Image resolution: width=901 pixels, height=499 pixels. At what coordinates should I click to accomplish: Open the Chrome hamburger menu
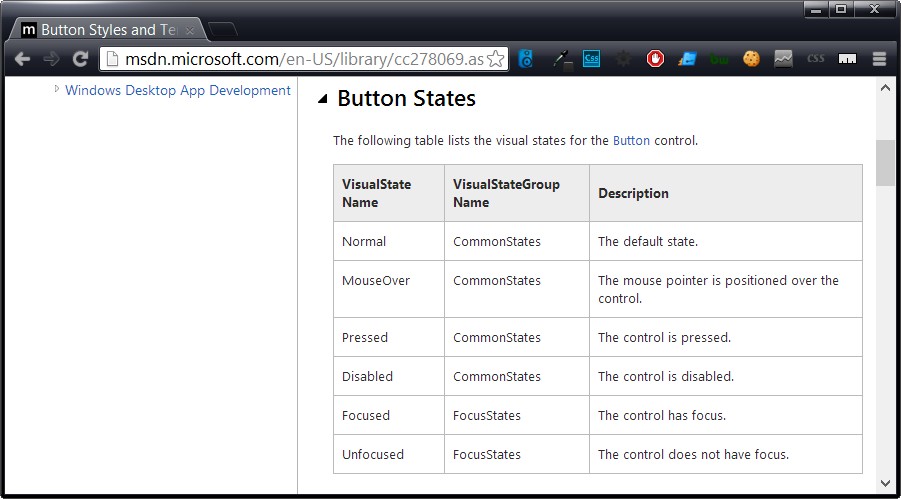click(x=879, y=59)
